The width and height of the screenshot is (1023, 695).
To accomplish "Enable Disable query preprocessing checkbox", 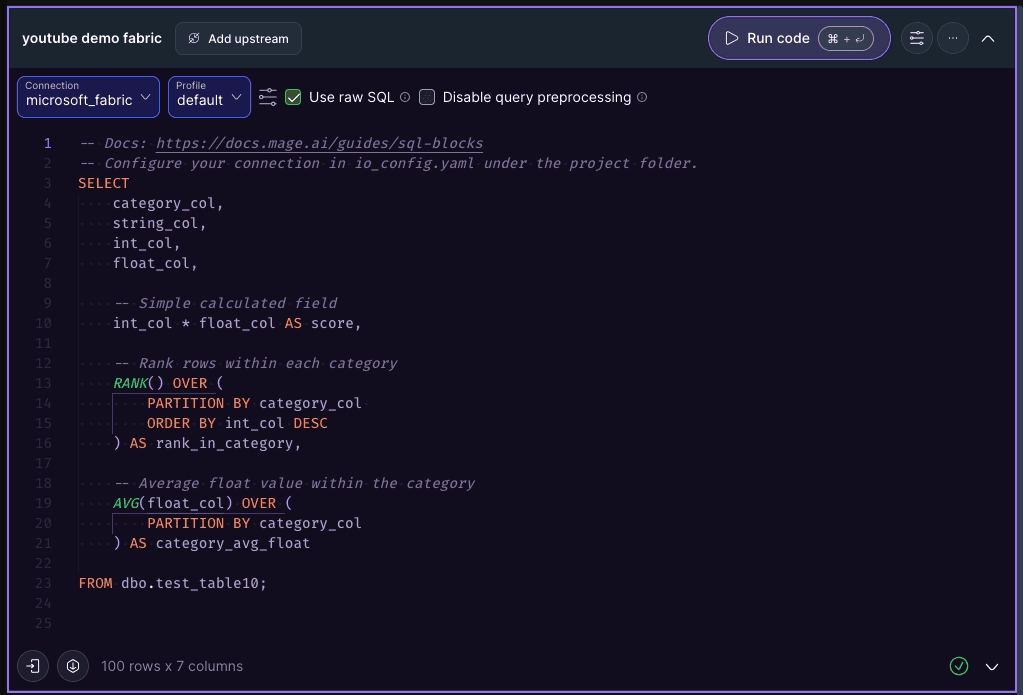I will [x=427, y=97].
